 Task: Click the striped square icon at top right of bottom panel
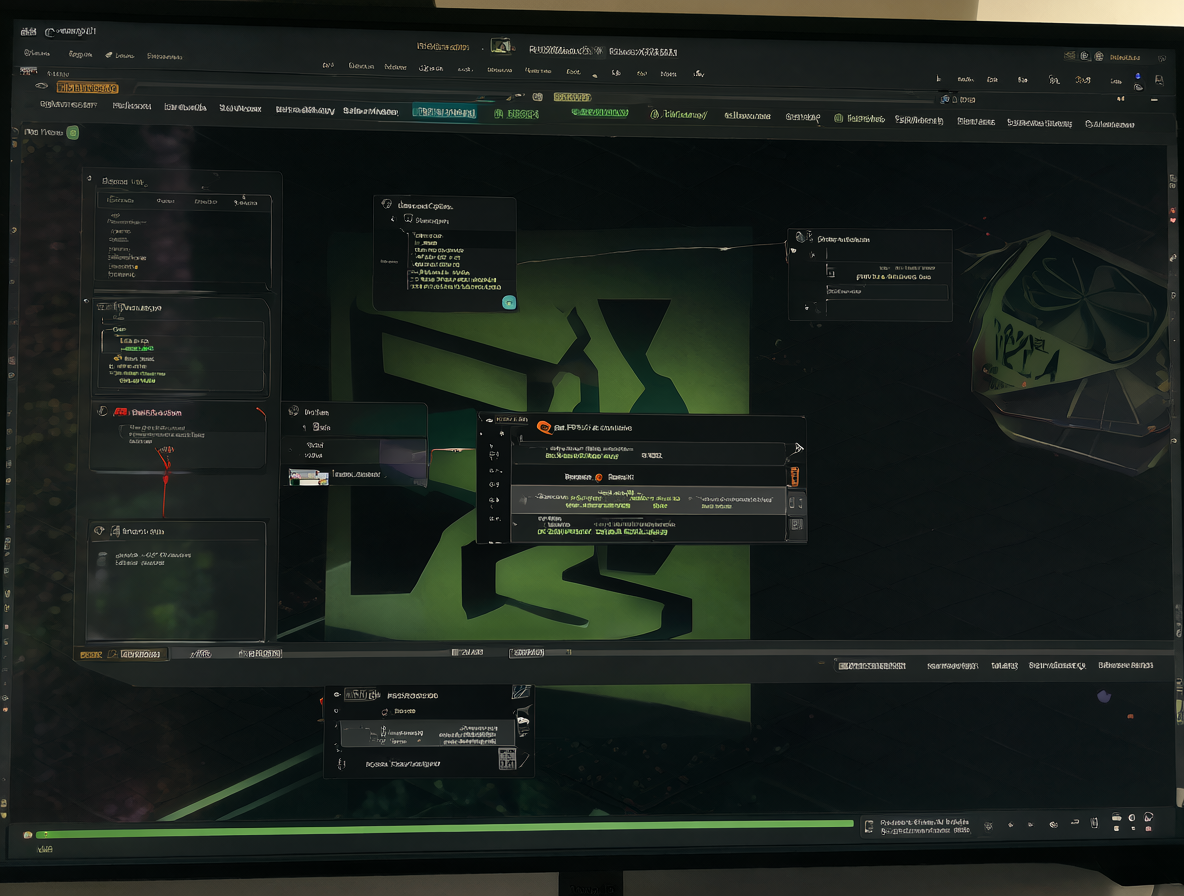coord(521,691)
